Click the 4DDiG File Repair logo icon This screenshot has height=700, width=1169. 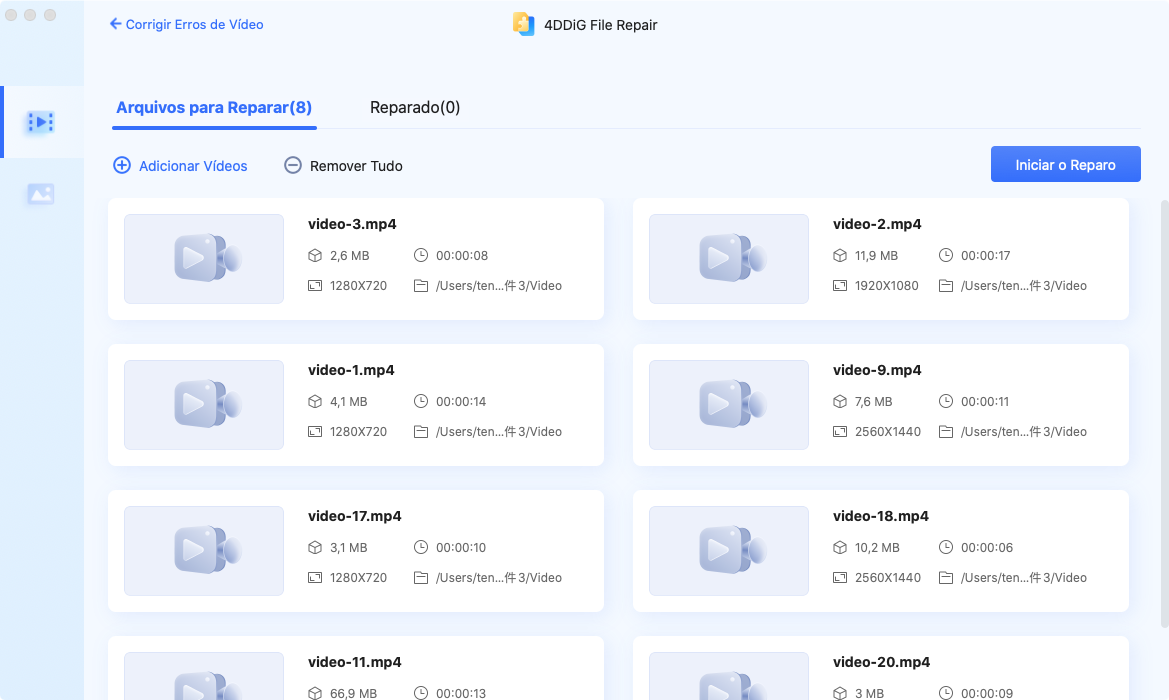pyautogui.click(x=524, y=24)
